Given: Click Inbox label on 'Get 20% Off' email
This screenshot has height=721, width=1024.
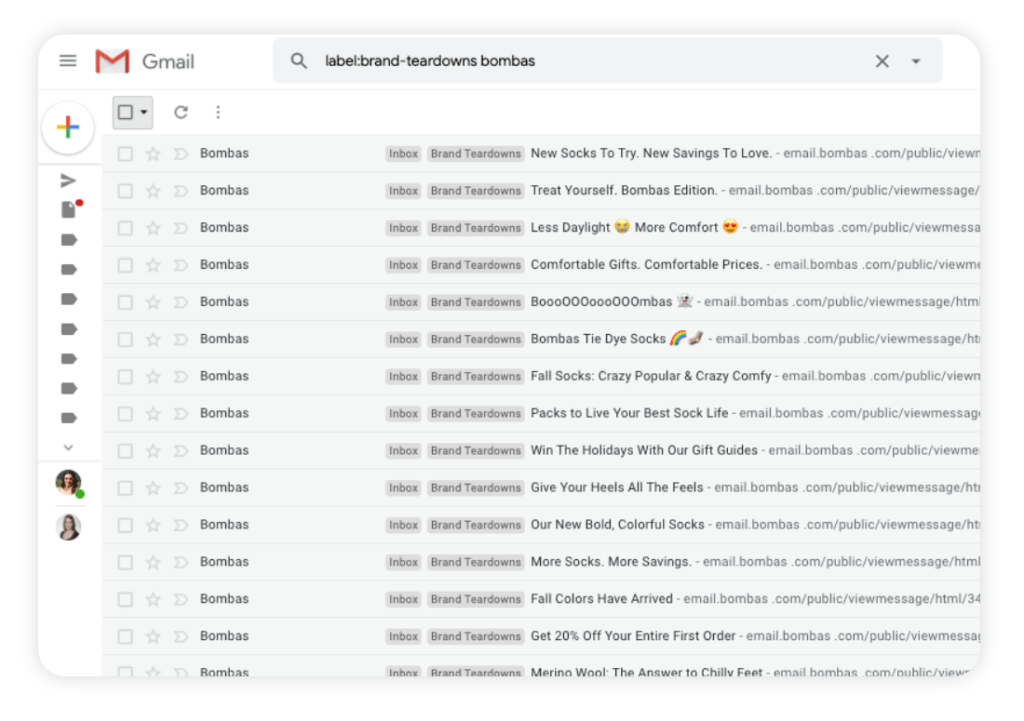Looking at the screenshot, I should coord(403,637).
